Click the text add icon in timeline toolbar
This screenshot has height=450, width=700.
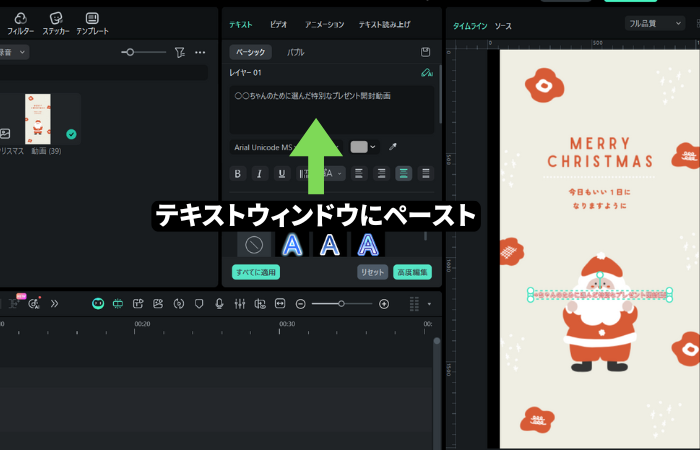(x=138, y=304)
